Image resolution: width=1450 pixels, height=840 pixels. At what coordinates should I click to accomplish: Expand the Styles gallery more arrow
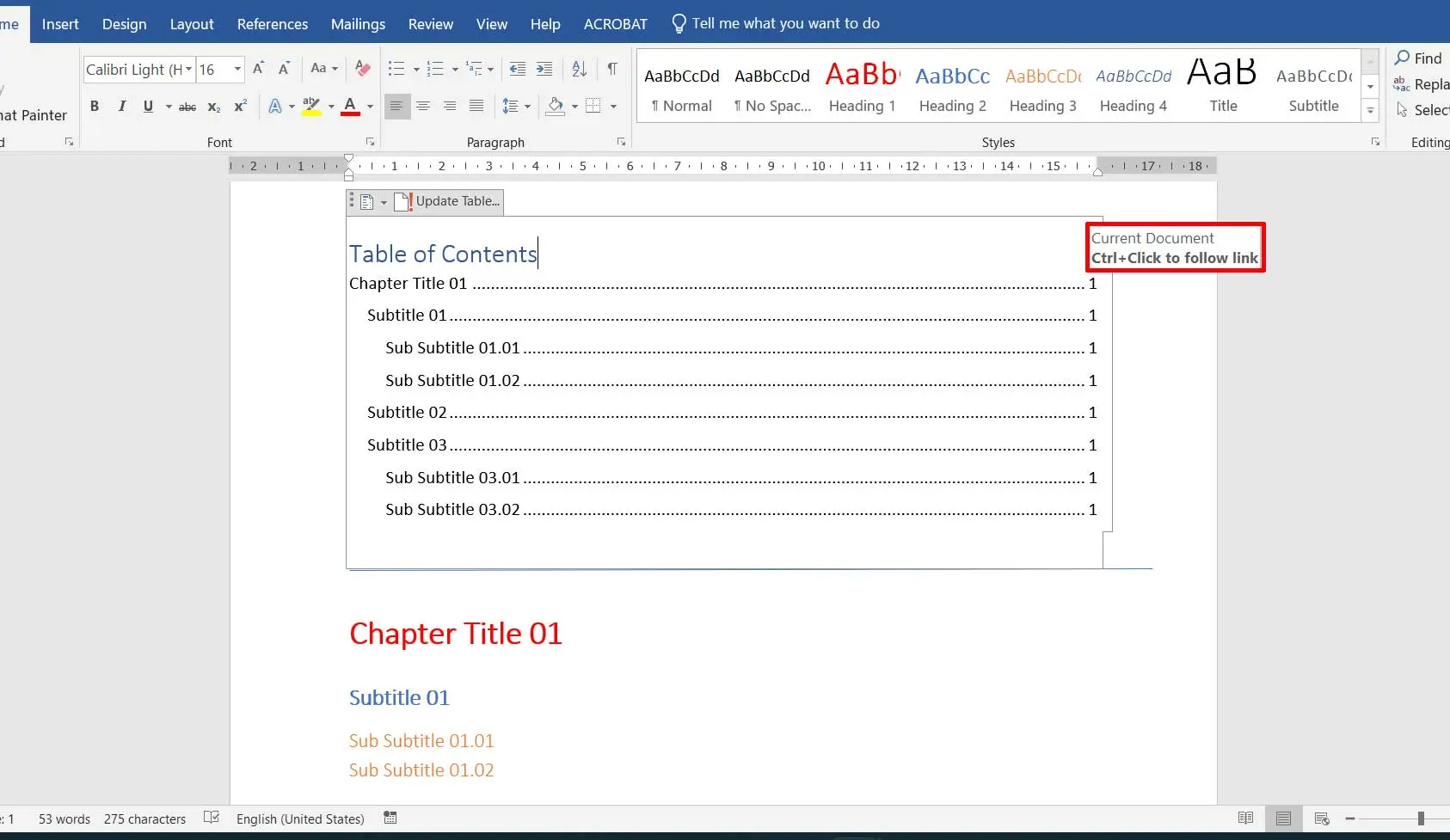1371,110
